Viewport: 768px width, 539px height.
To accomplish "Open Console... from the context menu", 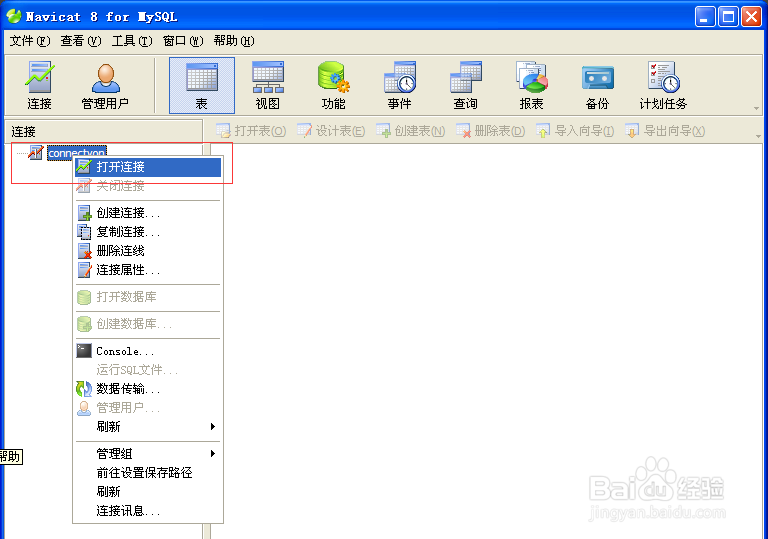I will point(148,351).
